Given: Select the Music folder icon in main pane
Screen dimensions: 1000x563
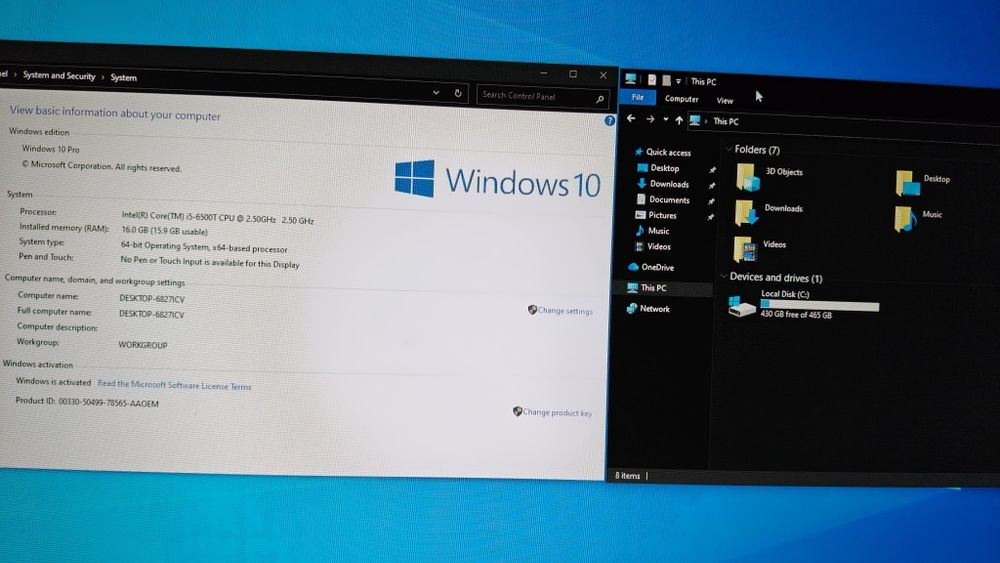Looking at the screenshot, I should click(x=906, y=219).
